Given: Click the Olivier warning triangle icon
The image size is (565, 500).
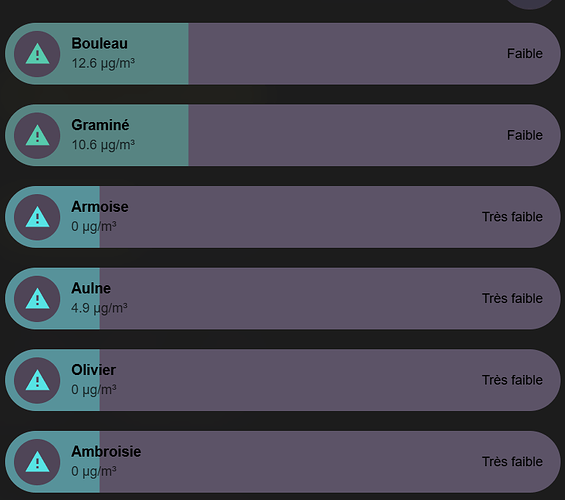Looking at the screenshot, I should click(x=37, y=380).
